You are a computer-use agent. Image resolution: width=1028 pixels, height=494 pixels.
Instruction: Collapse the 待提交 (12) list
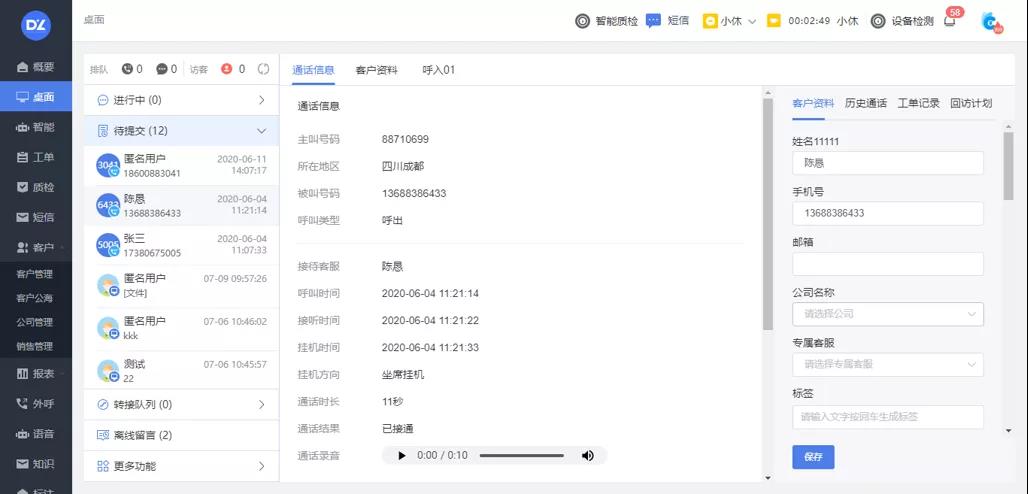261,131
